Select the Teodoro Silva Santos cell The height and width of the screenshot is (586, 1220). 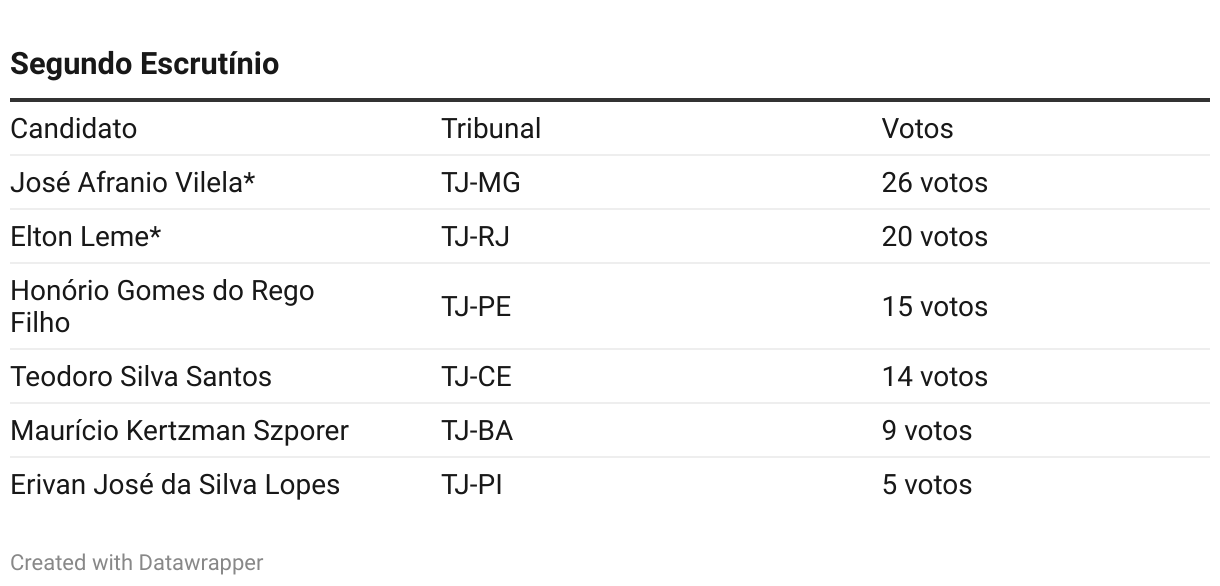pyautogui.click(x=141, y=377)
